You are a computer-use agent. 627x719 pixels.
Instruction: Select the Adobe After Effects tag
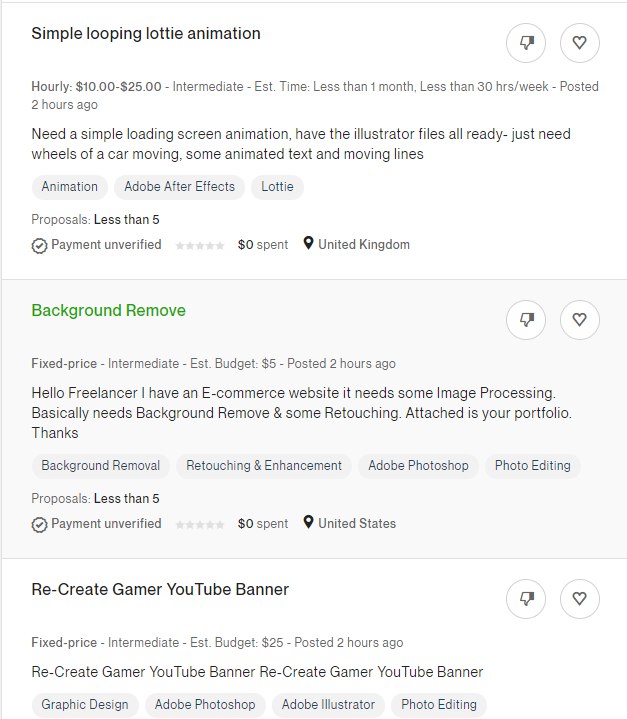click(x=179, y=187)
